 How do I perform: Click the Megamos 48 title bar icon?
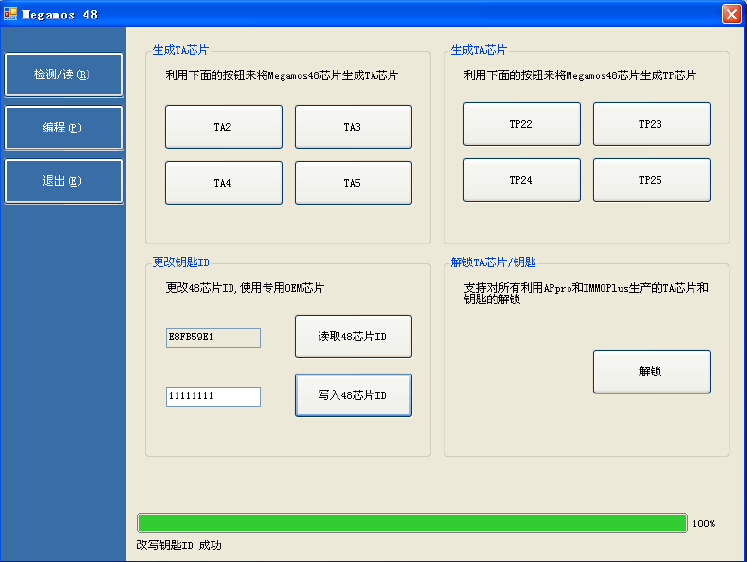click(10, 14)
